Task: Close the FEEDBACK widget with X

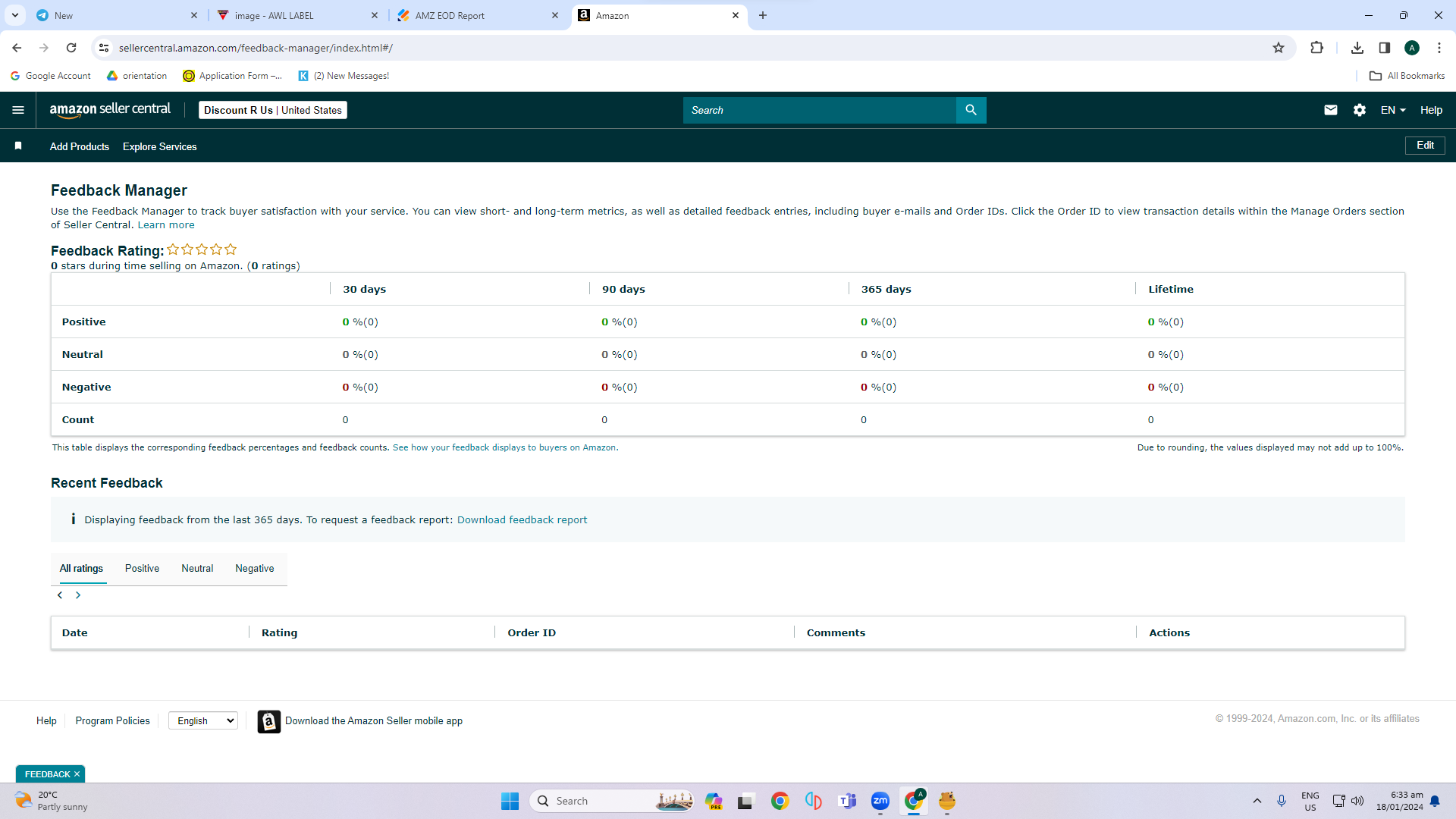Action: (77, 774)
